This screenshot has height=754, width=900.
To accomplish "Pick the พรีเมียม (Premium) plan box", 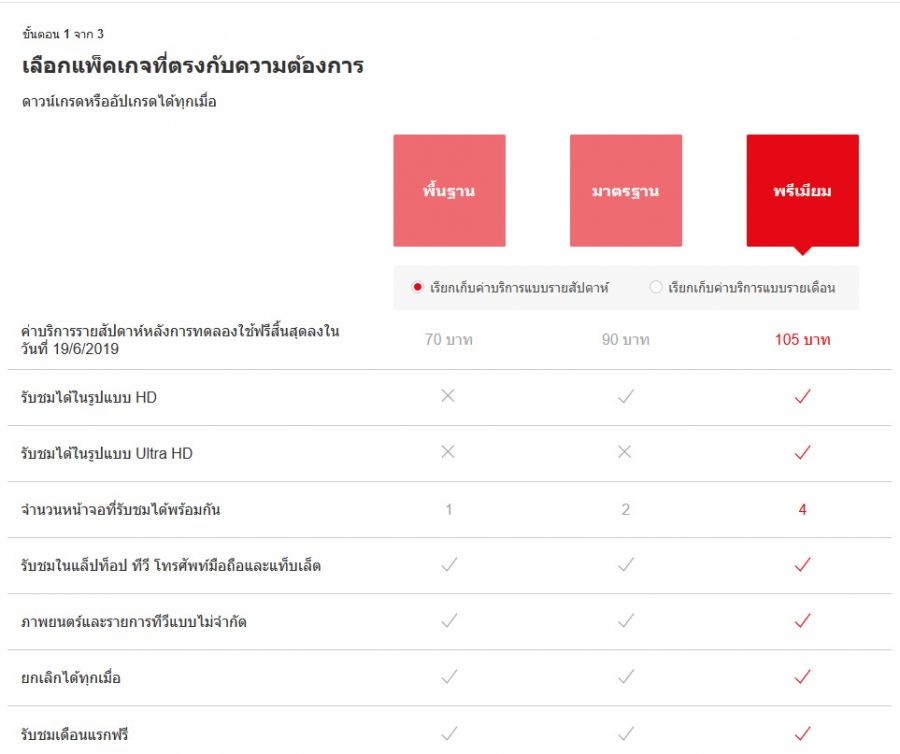I will [x=802, y=190].
